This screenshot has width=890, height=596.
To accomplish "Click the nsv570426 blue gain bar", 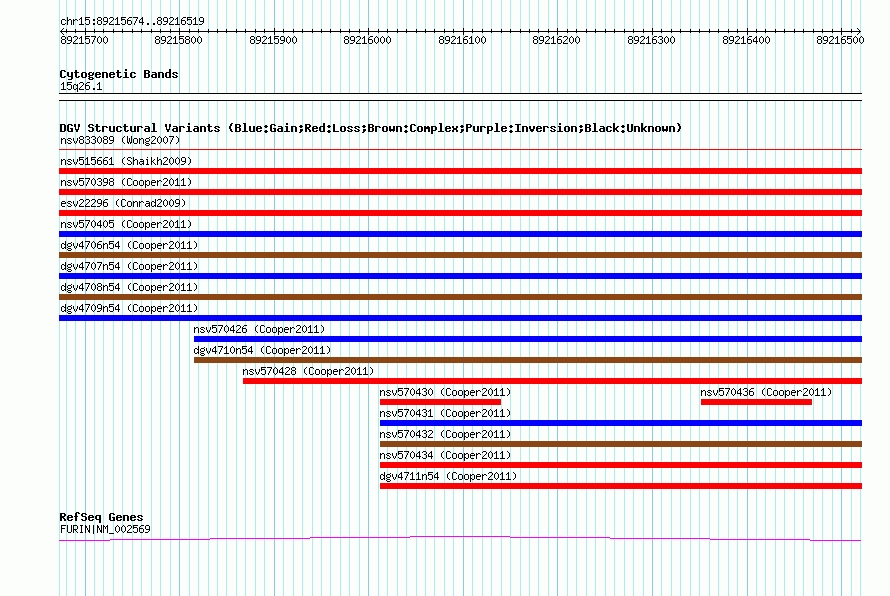I will click(528, 339).
